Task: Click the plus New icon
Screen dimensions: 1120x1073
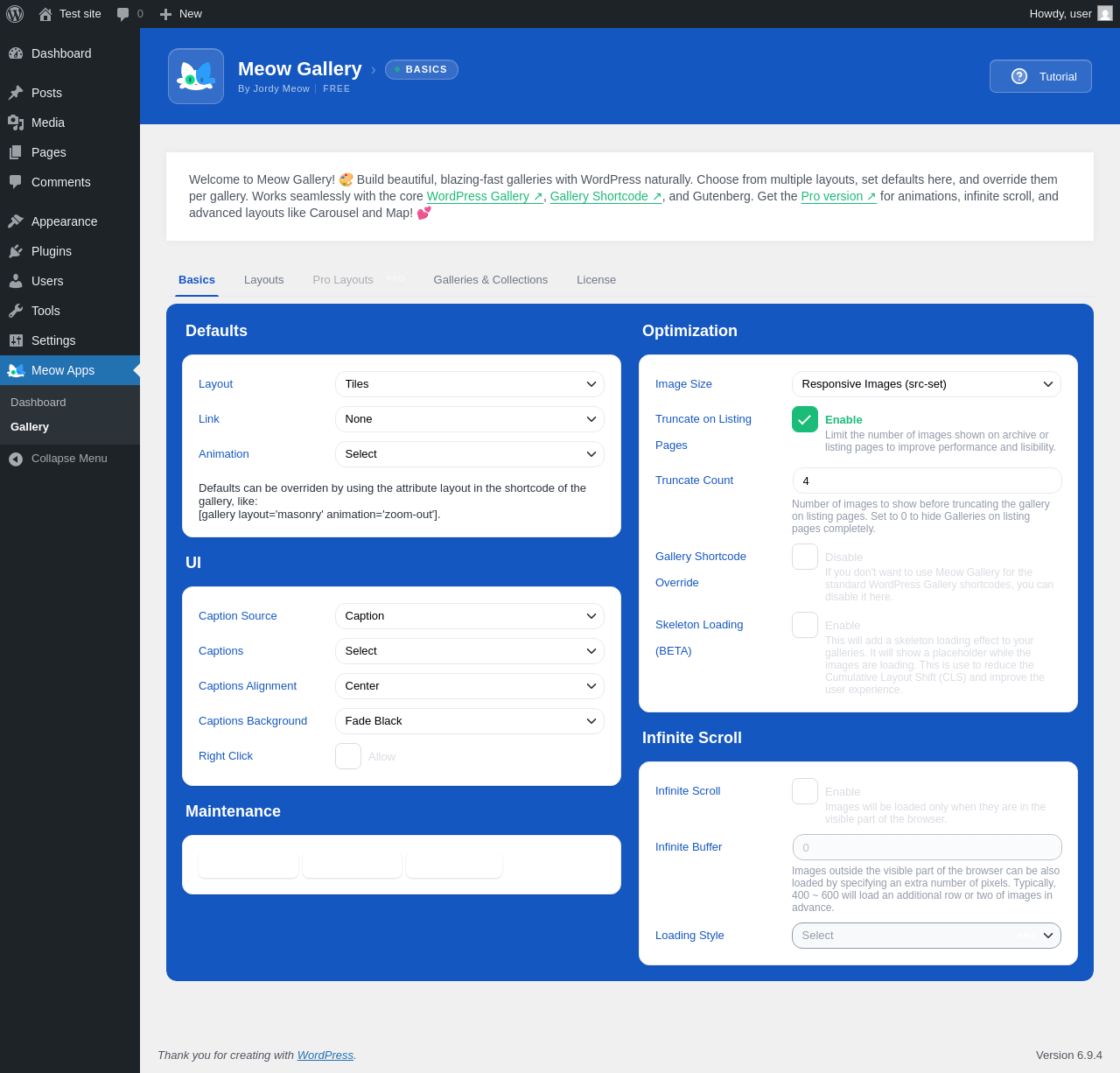Action: point(165,14)
